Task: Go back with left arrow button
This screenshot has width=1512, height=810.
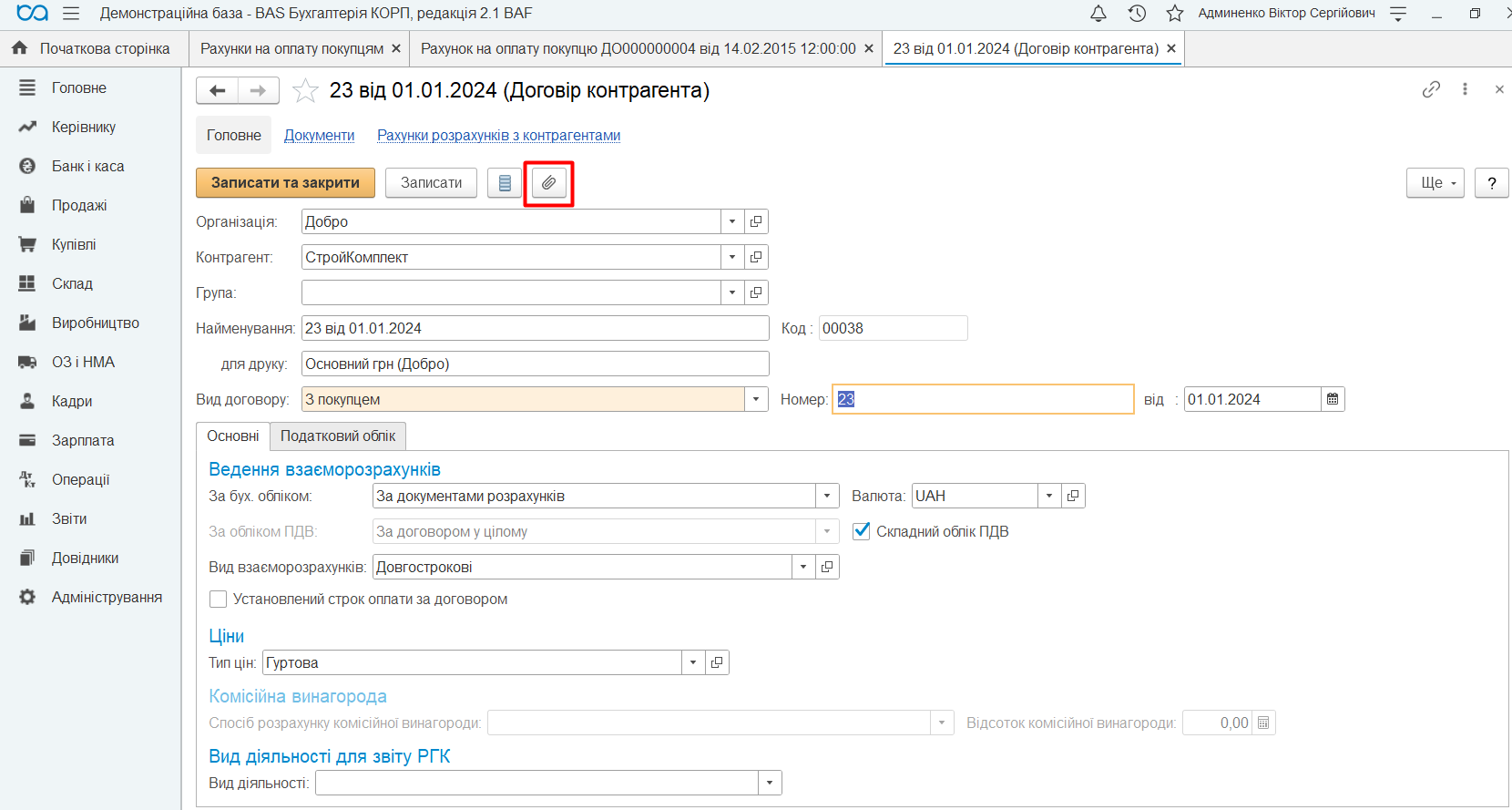Action: 217,90
